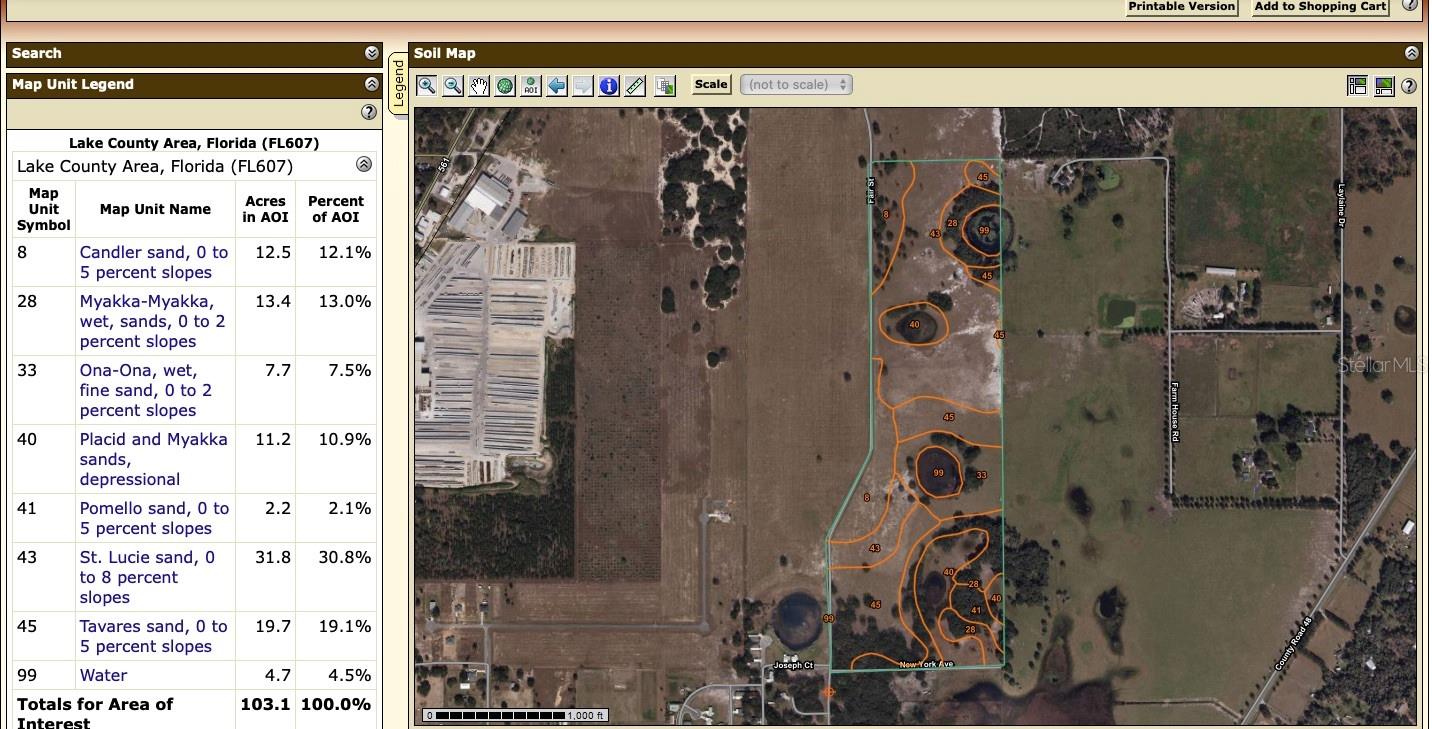Switch to side-by-side legend map layout
This screenshot has height=729, width=1432.
tap(1357, 86)
